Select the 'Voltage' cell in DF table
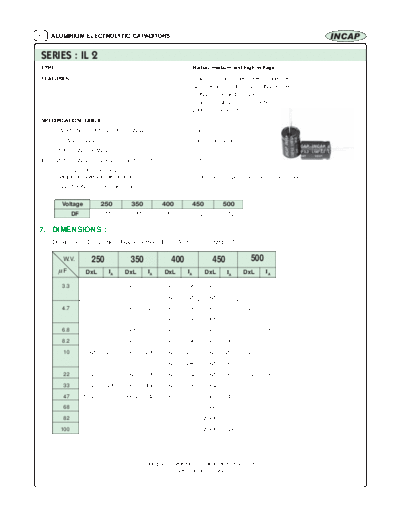The width and height of the screenshot is (400, 518). (72, 204)
